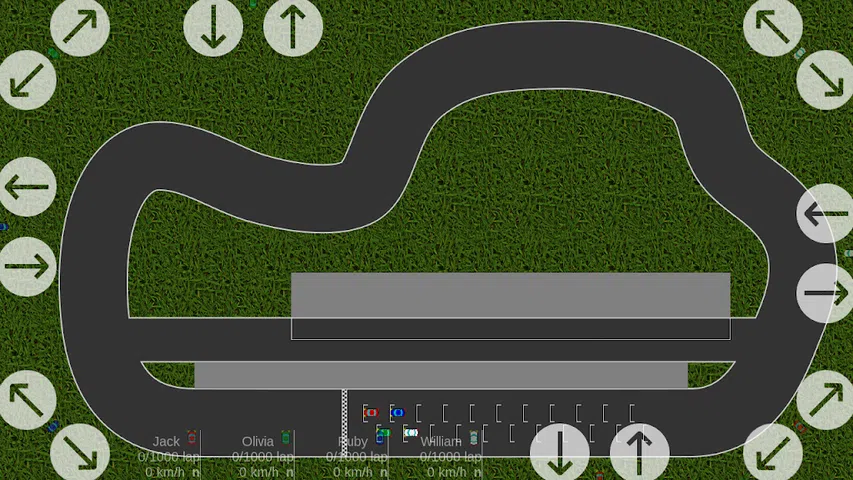Tap the up arrow at the top center
853x480 pixels.
[x=293, y=27]
